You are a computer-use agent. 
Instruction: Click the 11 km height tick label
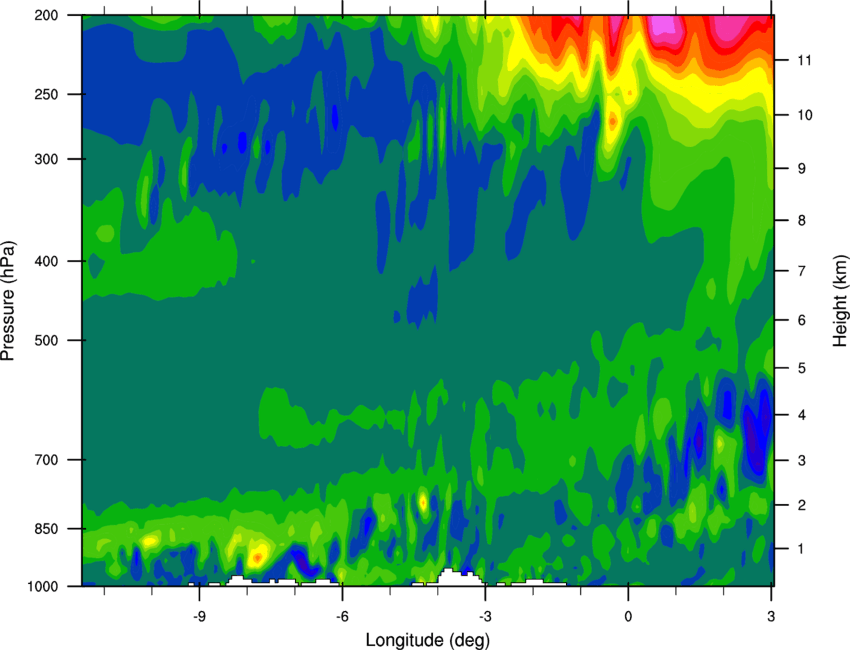[804, 60]
